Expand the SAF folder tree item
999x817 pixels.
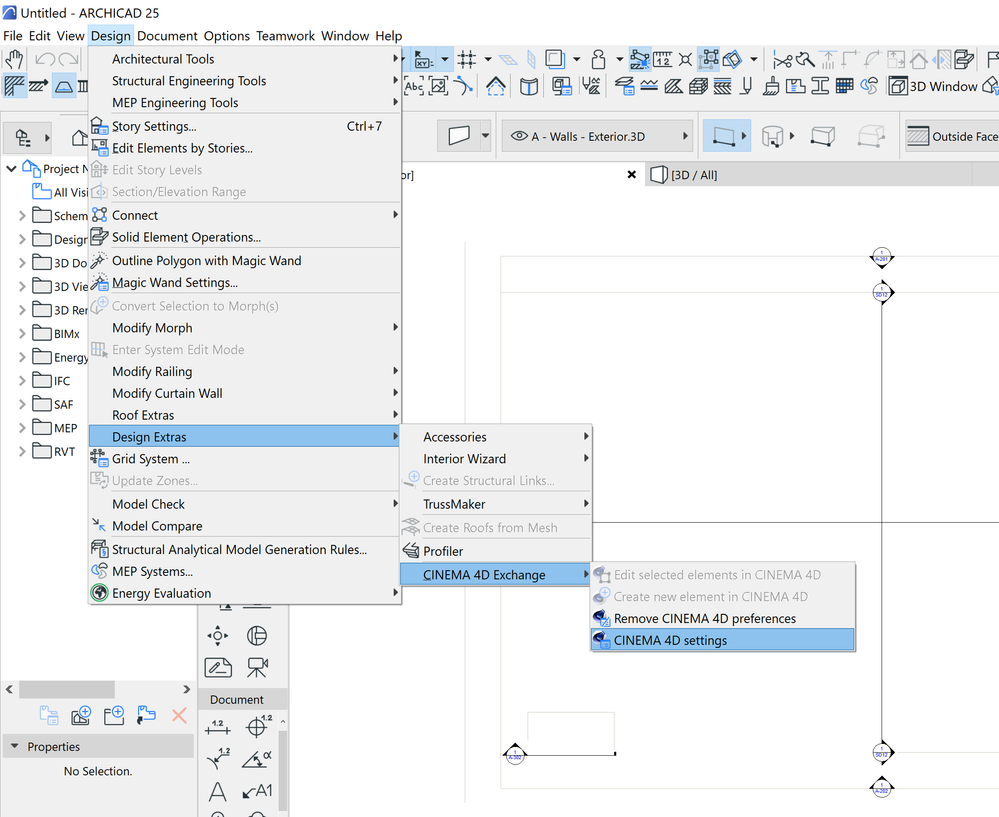22,404
